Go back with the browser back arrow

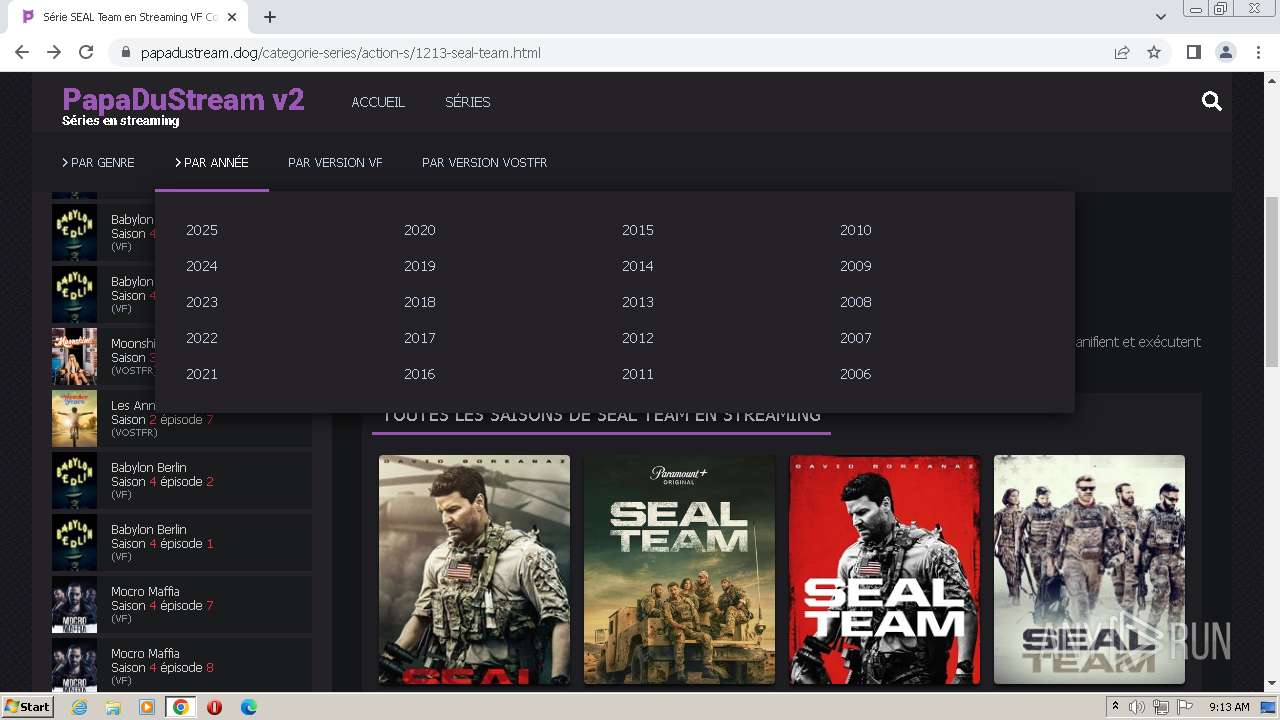pos(22,52)
